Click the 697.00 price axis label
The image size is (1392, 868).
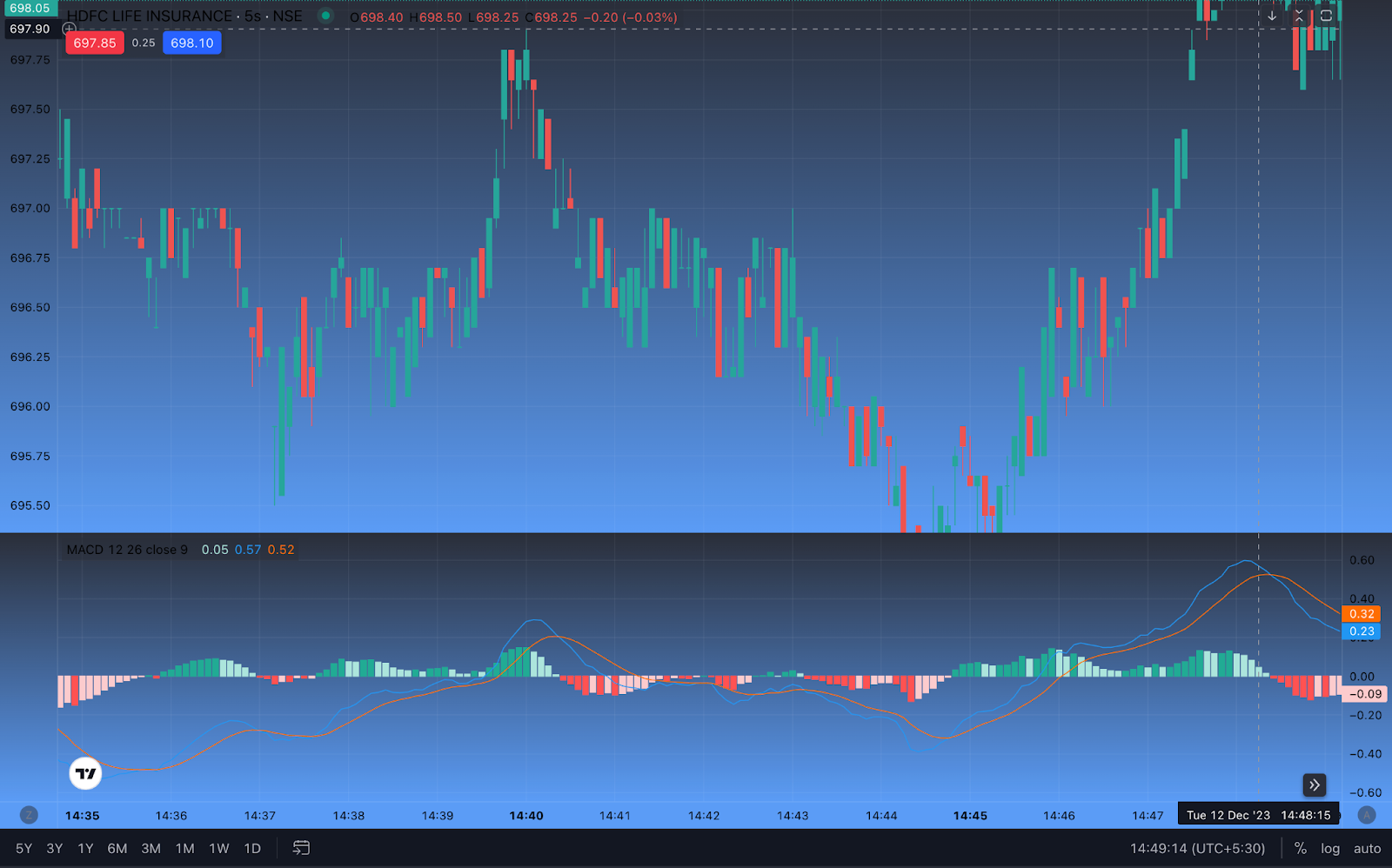pyautogui.click(x=30, y=208)
